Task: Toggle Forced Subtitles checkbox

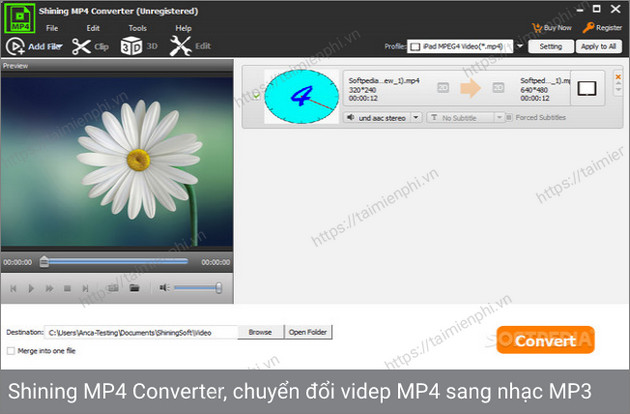Action: 509,117
